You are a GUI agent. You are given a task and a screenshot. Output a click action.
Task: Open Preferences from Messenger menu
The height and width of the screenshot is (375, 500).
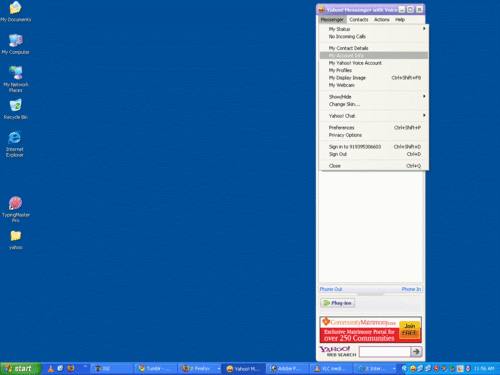[374, 128]
